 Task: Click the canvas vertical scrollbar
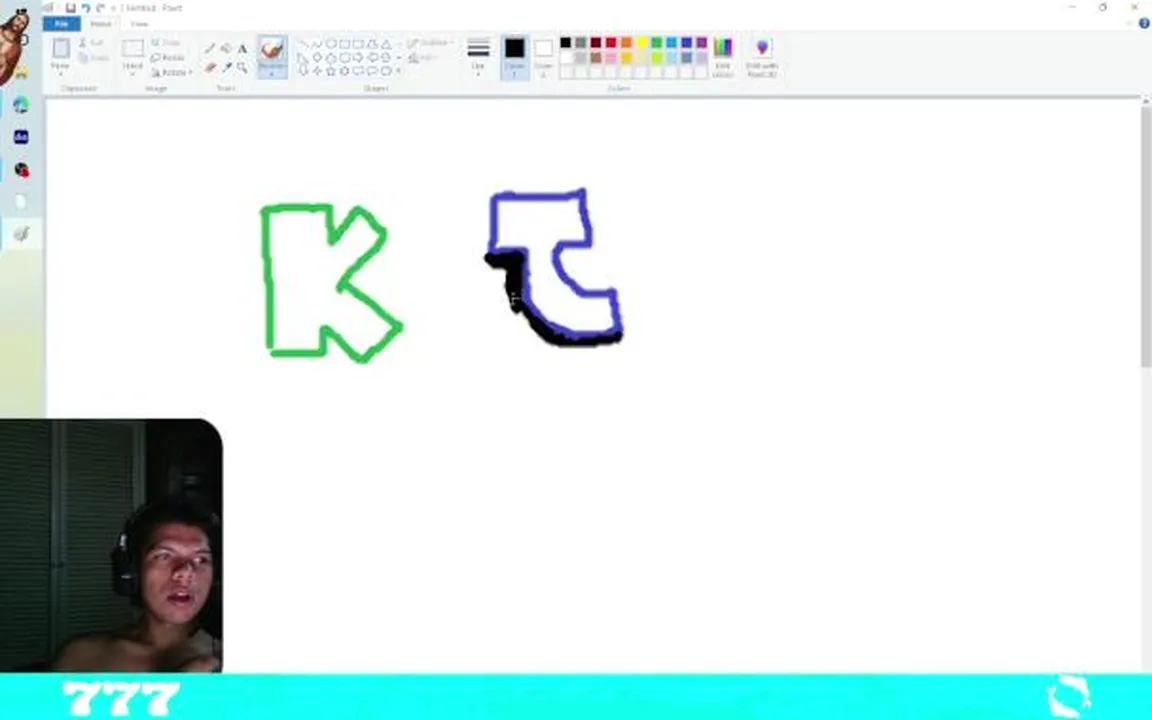(1145, 235)
